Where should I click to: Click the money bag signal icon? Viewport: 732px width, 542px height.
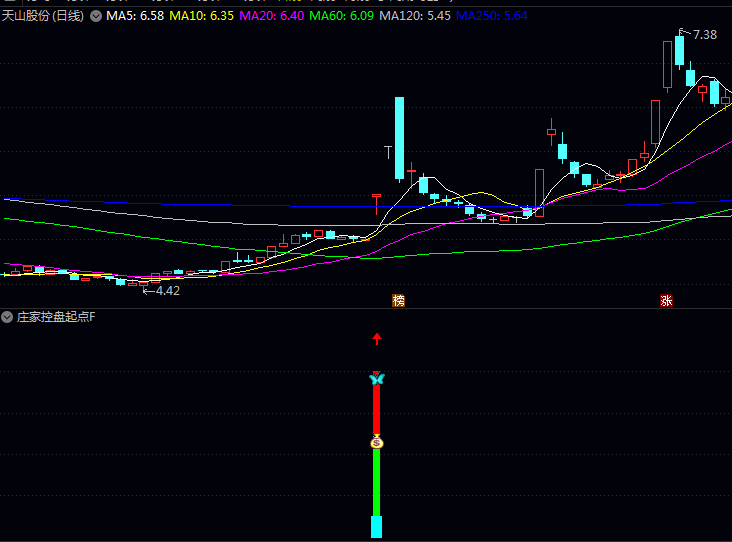(376, 442)
